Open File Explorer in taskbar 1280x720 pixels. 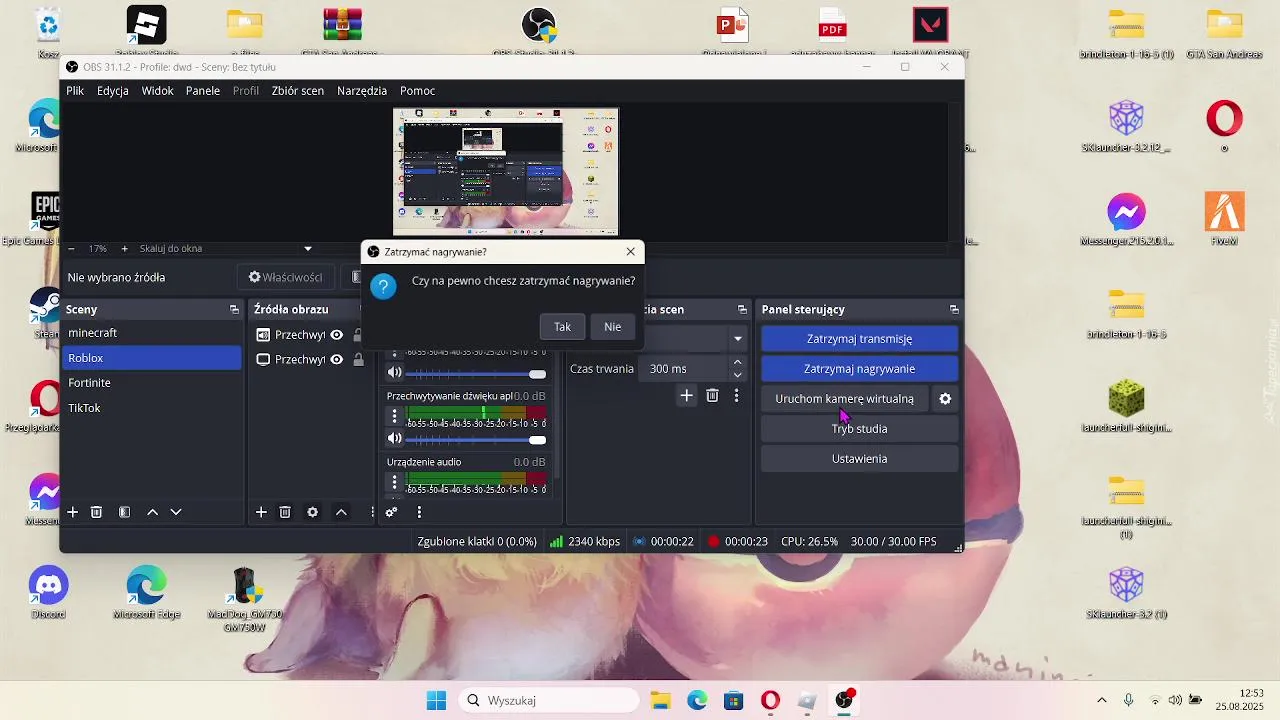(x=660, y=700)
